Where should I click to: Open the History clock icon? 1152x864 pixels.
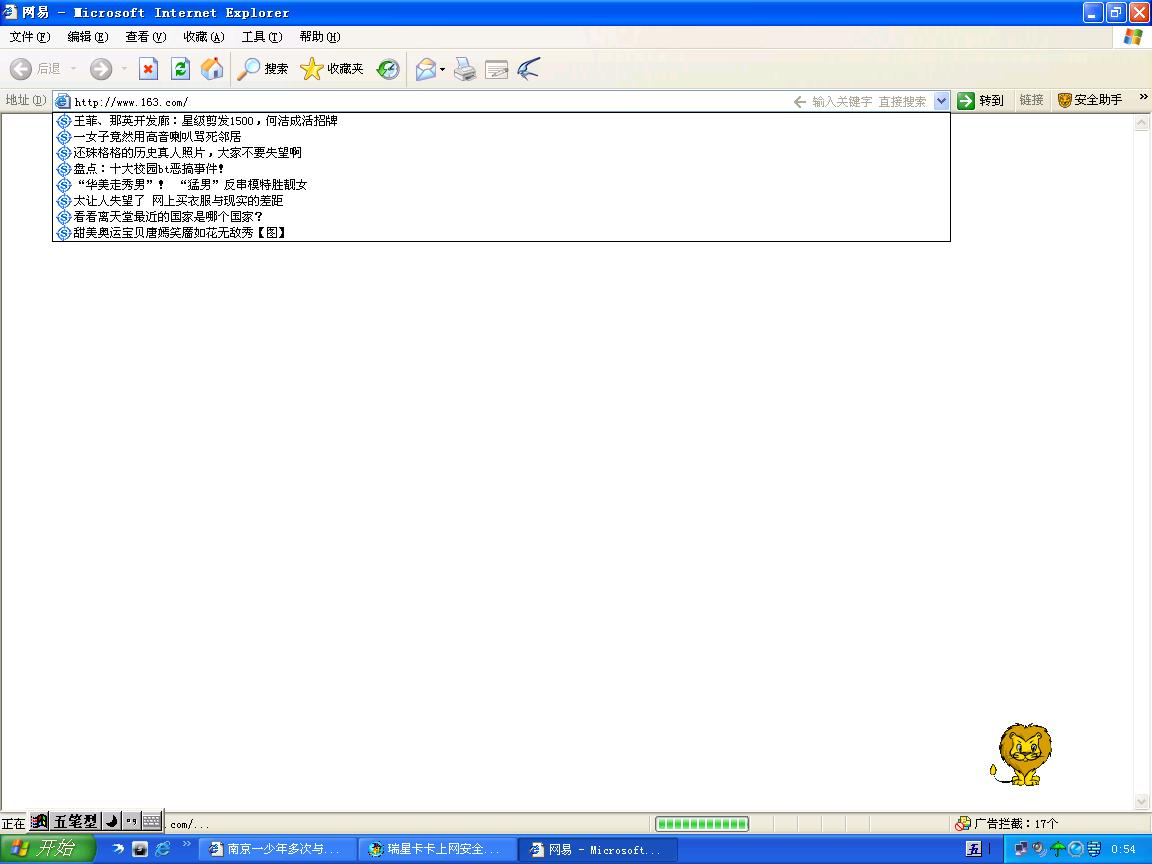(x=388, y=69)
